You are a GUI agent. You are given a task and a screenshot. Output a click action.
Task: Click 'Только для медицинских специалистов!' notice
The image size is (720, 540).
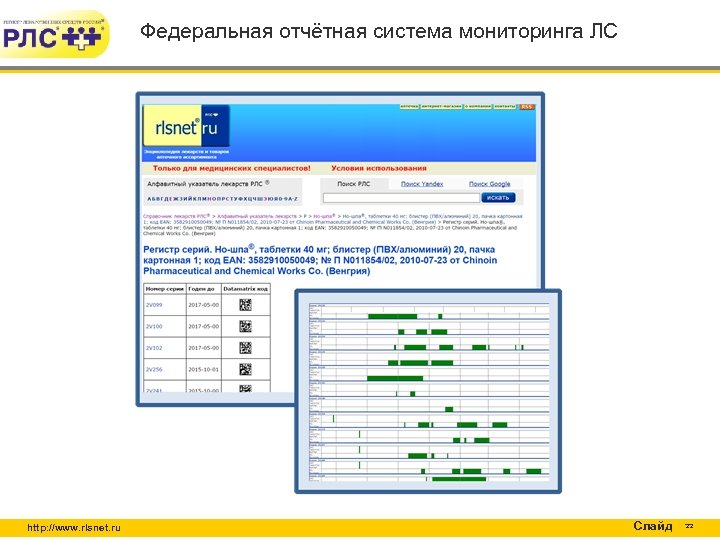231,169
